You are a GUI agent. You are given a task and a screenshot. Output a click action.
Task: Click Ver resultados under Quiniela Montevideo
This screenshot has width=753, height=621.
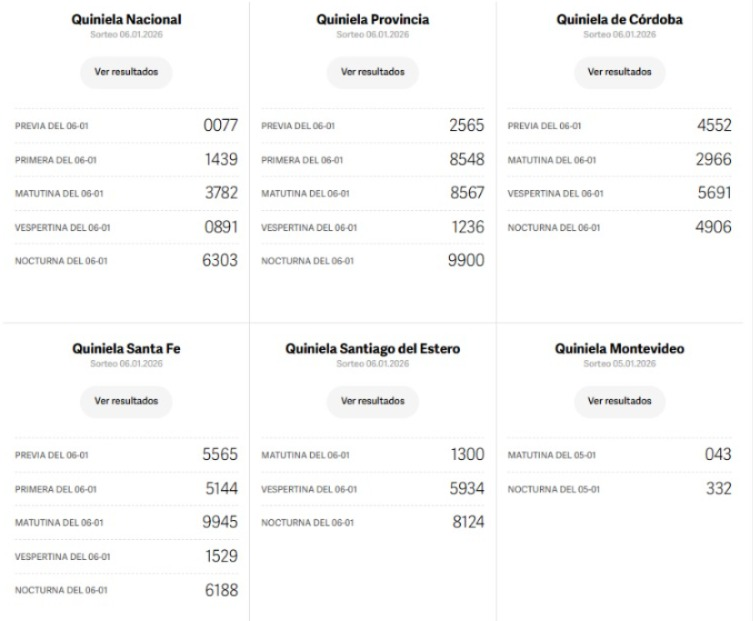pos(620,401)
